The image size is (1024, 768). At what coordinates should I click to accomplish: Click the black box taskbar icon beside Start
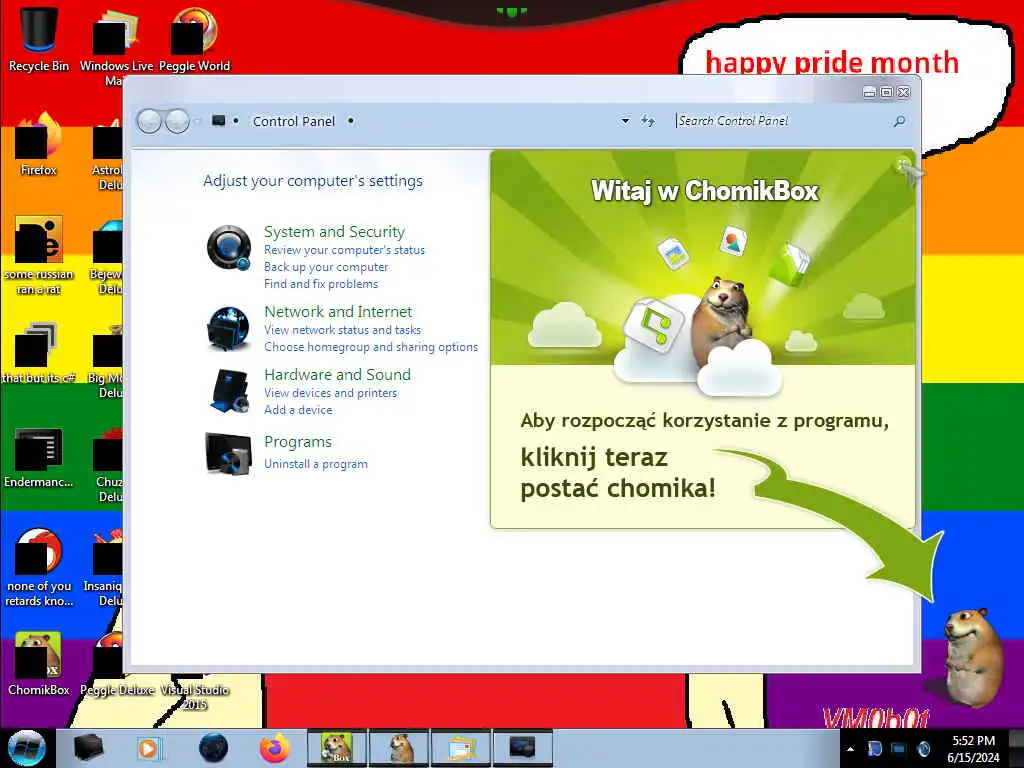point(88,748)
